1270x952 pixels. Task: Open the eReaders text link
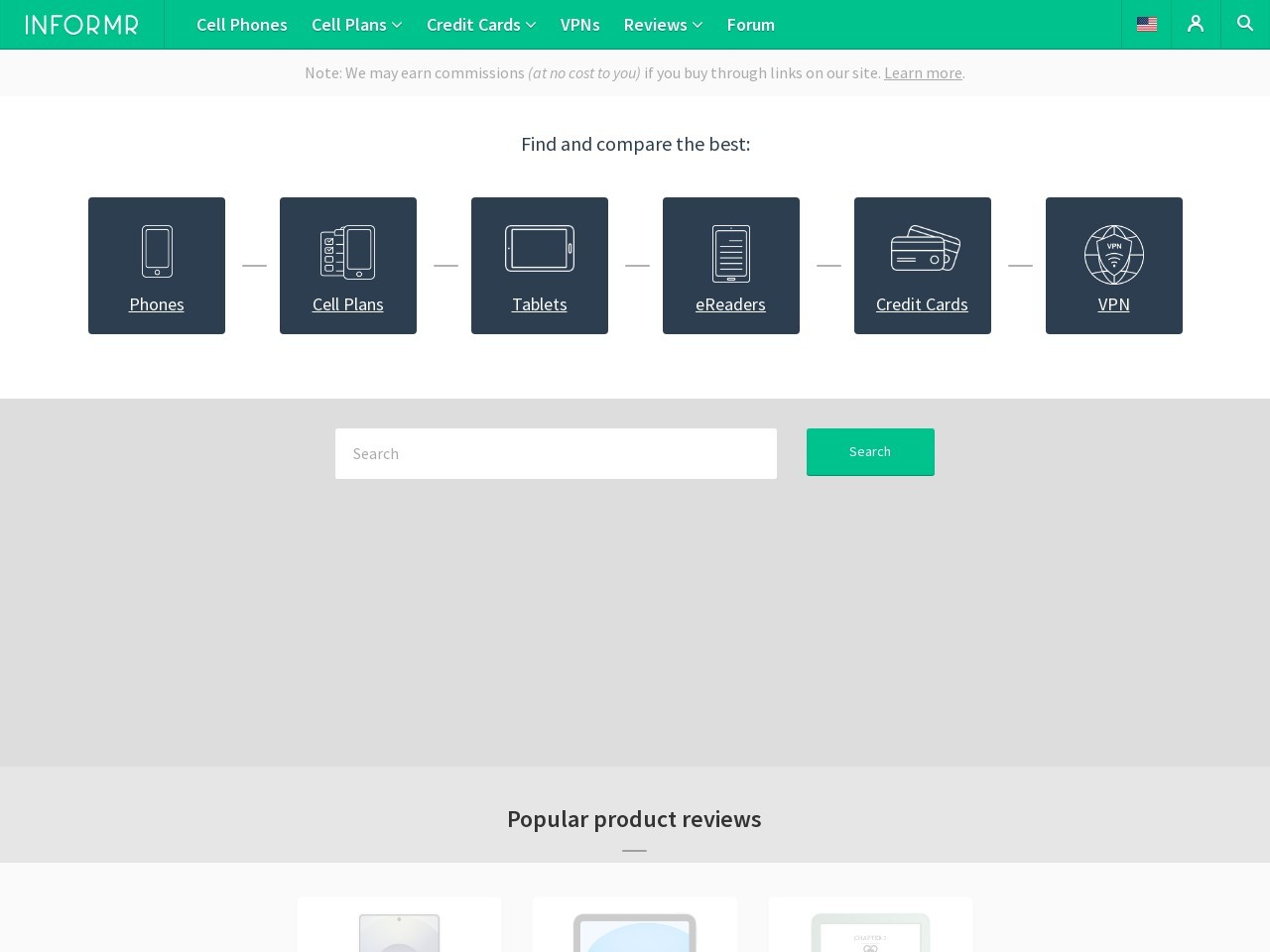730,304
